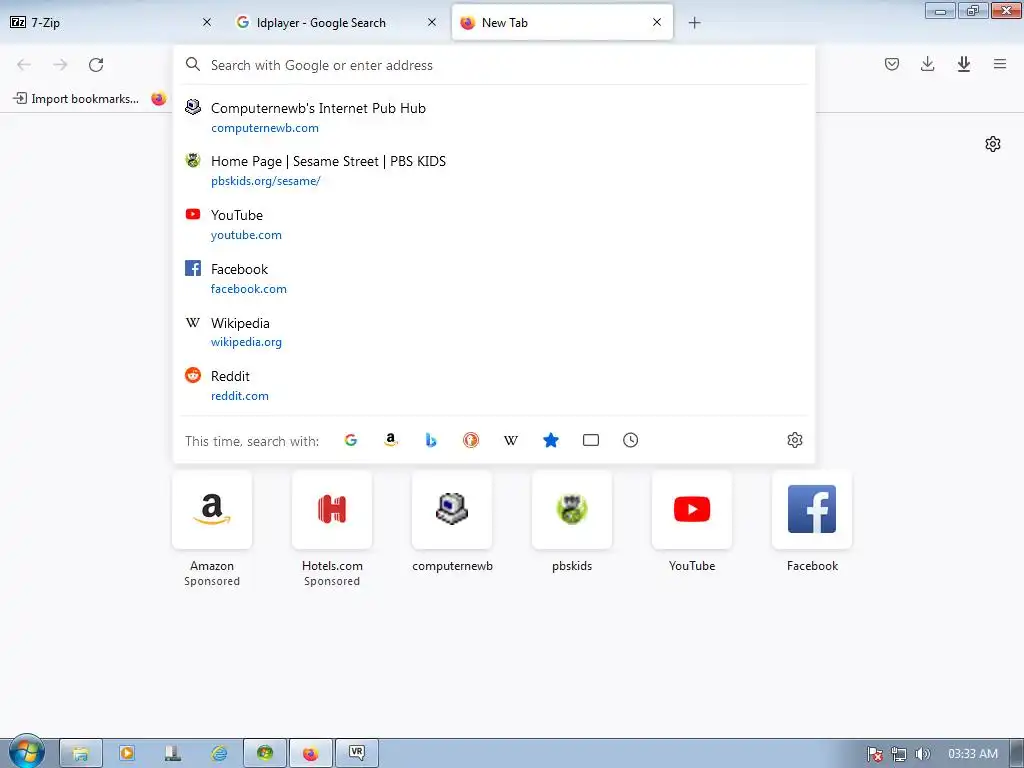
Task: Click the volume speaker tray icon
Action: coord(922,754)
